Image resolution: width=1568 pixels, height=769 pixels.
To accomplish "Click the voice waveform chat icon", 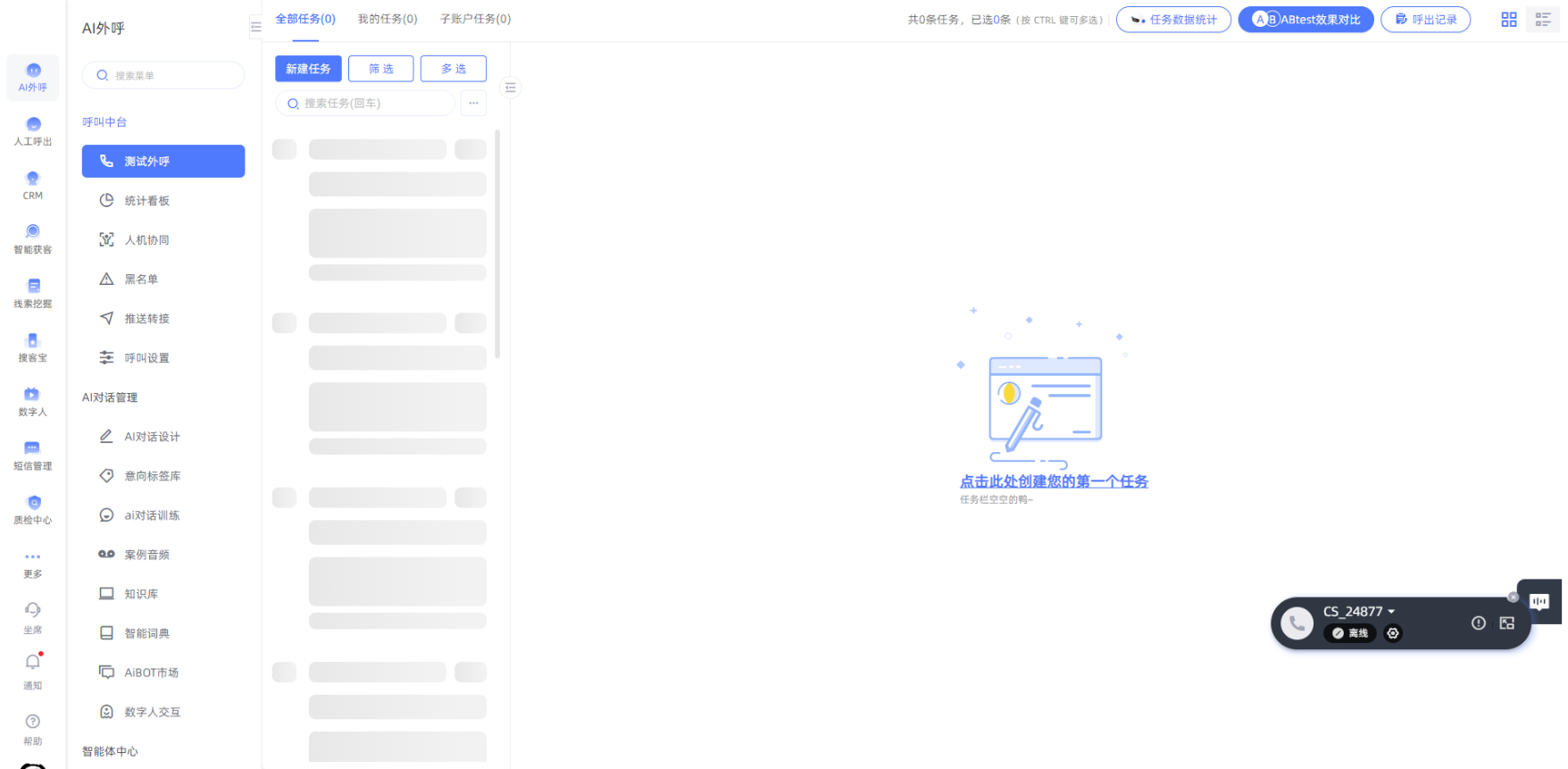I will pyautogui.click(x=1539, y=601).
